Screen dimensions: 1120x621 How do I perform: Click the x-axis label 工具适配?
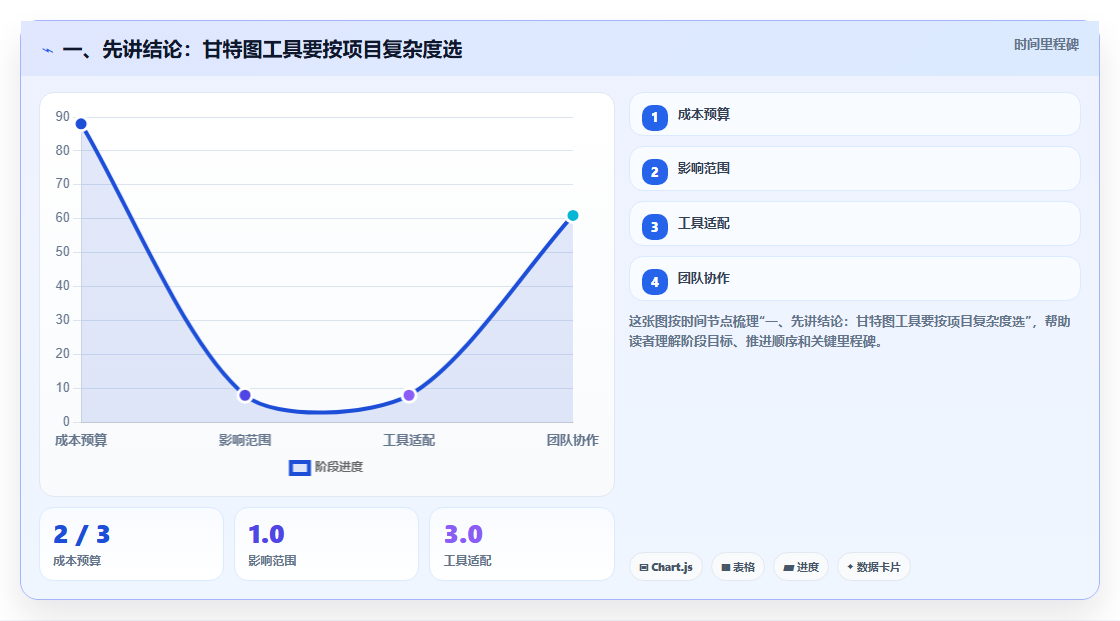pyautogui.click(x=409, y=441)
